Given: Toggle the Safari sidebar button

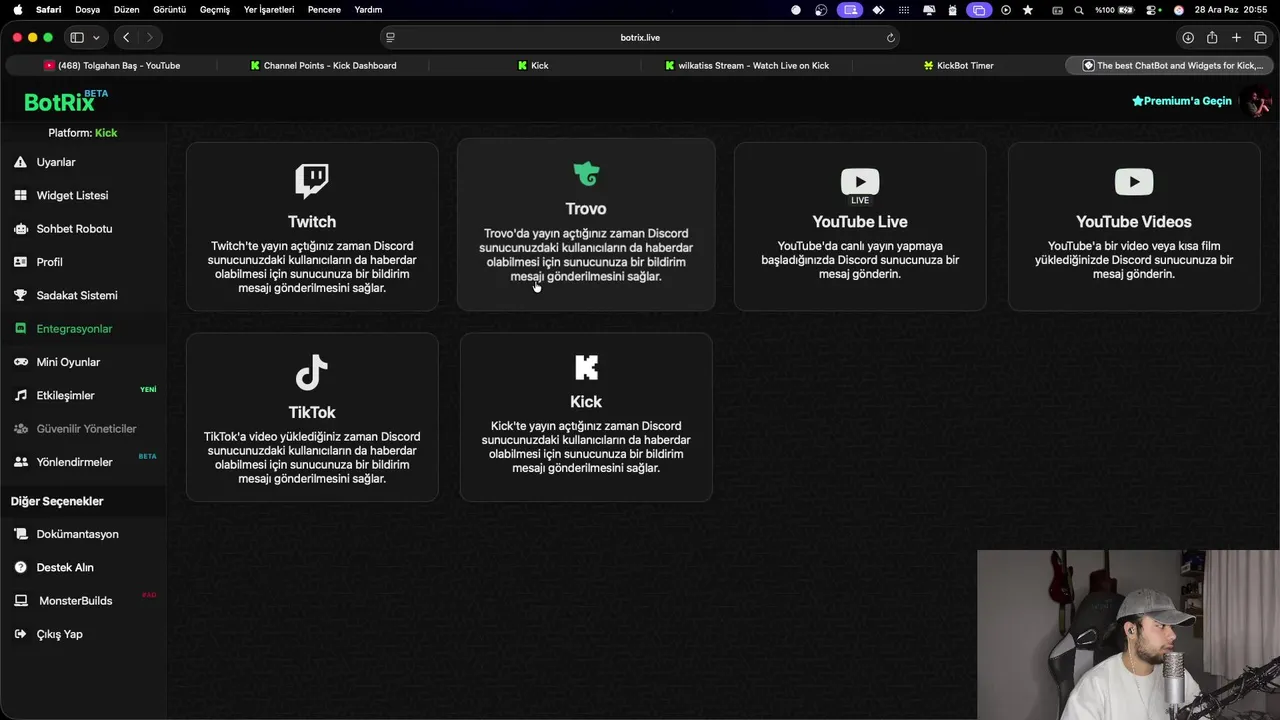Looking at the screenshot, I should (x=77, y=37).
